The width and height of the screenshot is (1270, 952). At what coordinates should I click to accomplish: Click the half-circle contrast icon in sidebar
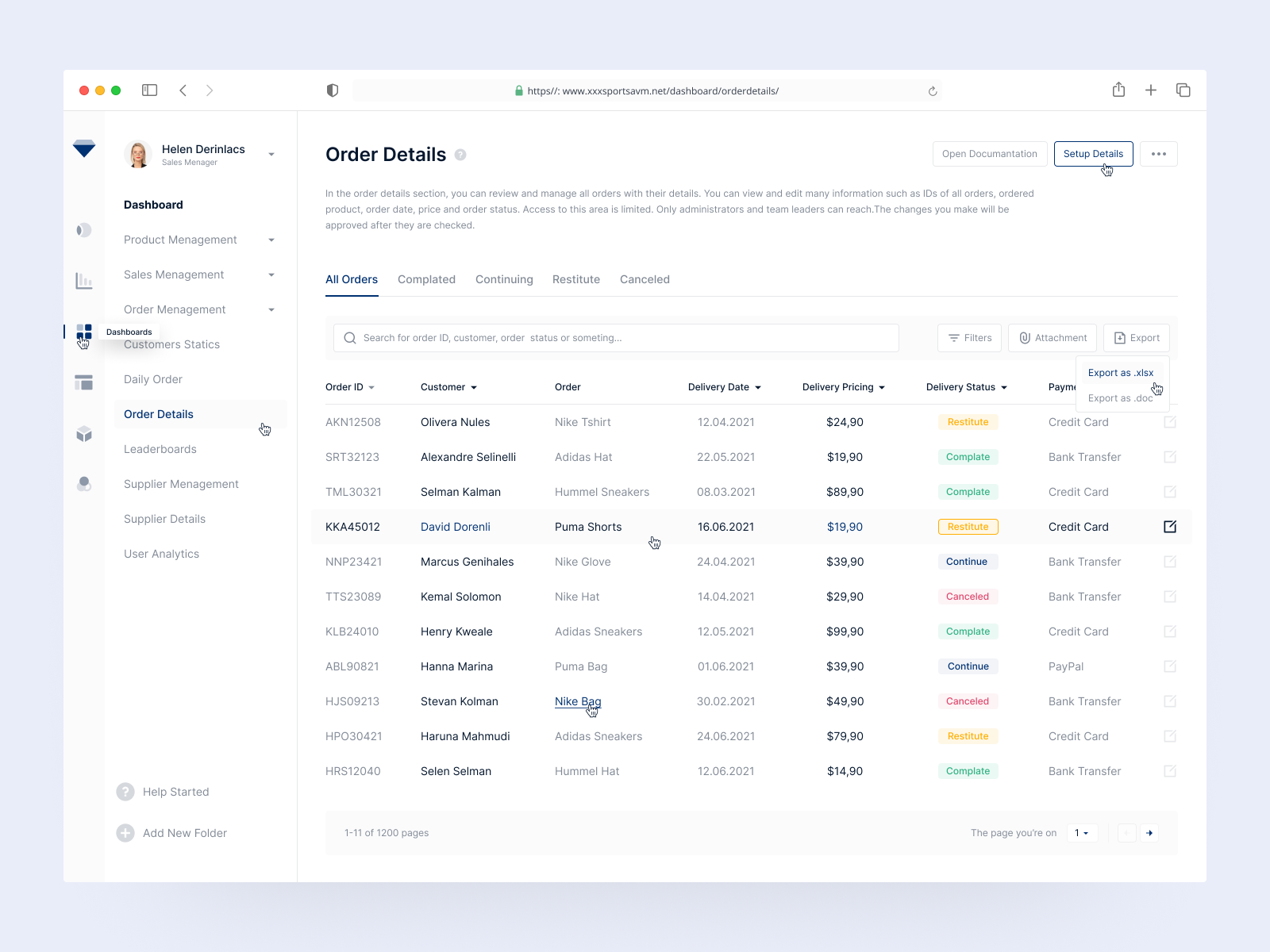83,230
